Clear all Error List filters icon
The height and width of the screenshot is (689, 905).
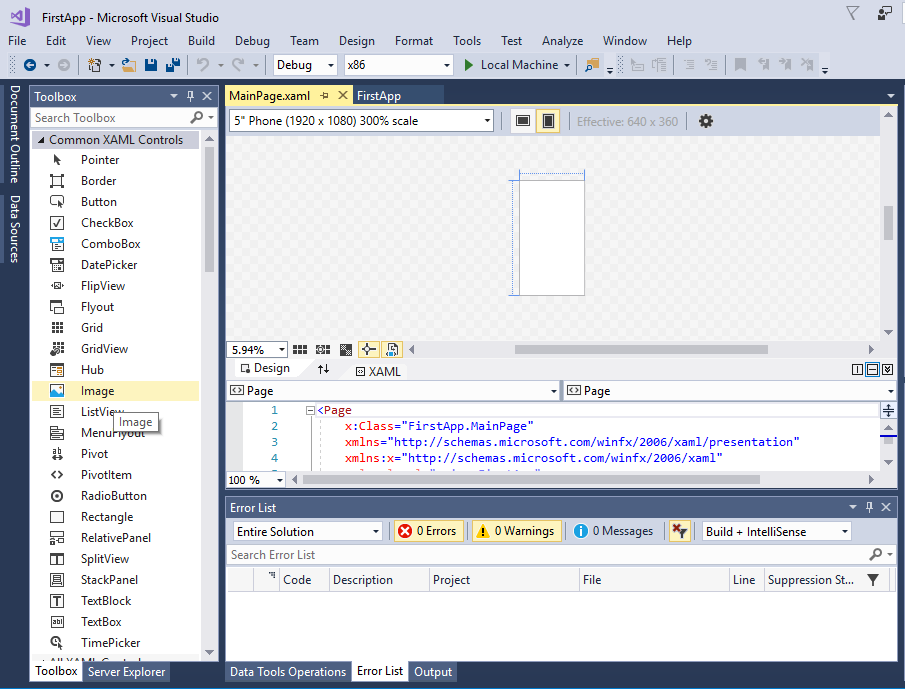pos(679,531)
